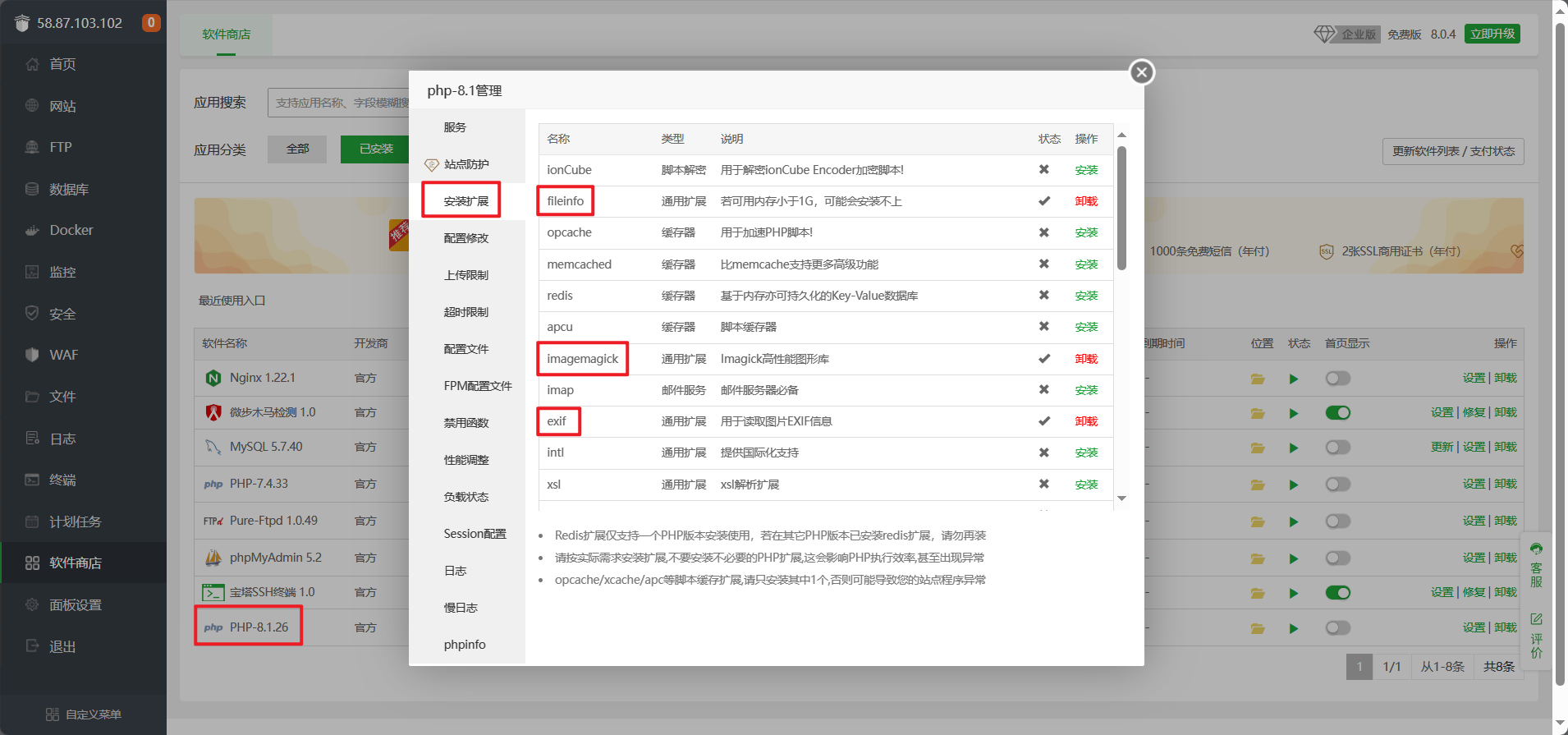Open PHP-8.1.26 in the software list
This screenshot has width=1568, height=735.
259,627
